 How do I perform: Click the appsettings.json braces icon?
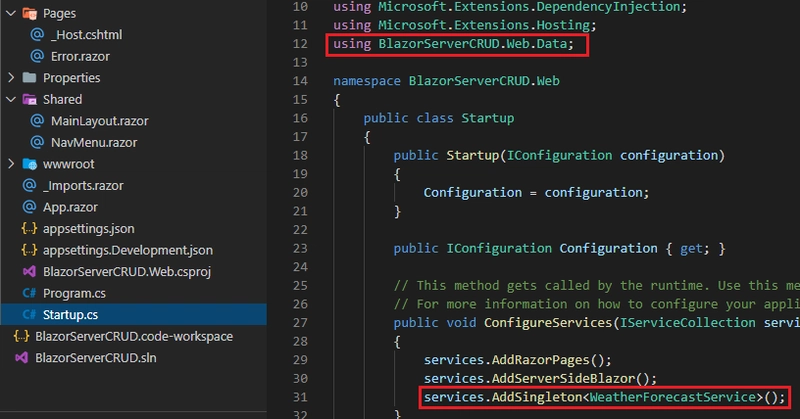coord(29,229)
